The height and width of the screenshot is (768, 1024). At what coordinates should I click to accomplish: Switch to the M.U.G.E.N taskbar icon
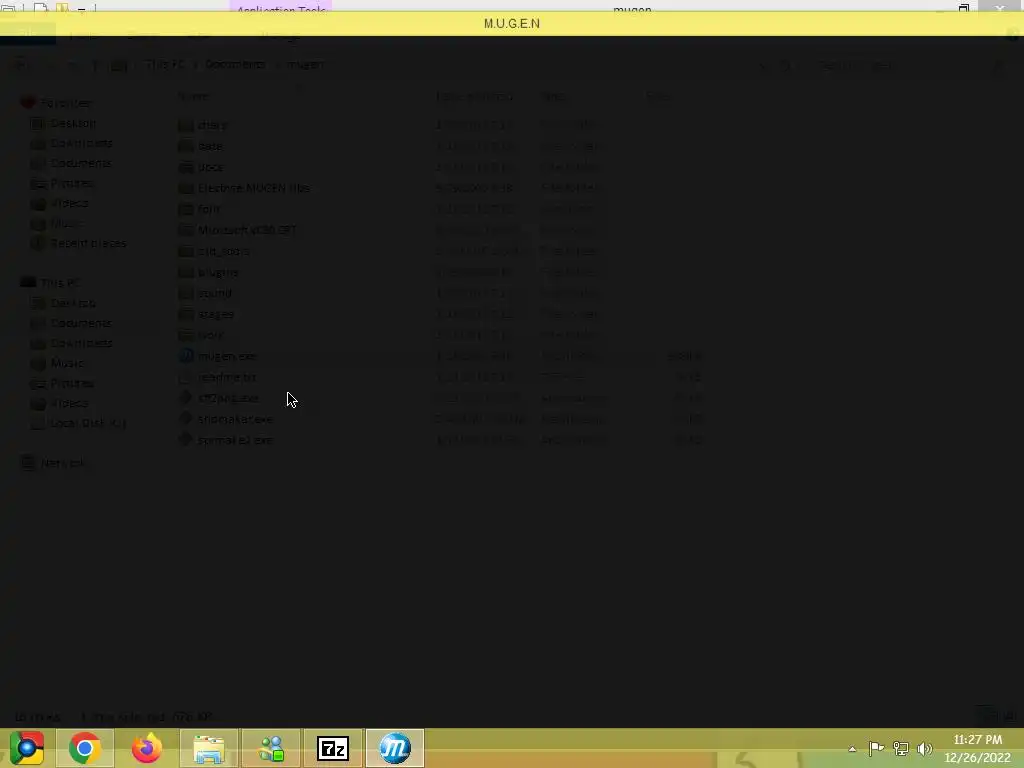[394, 749]
